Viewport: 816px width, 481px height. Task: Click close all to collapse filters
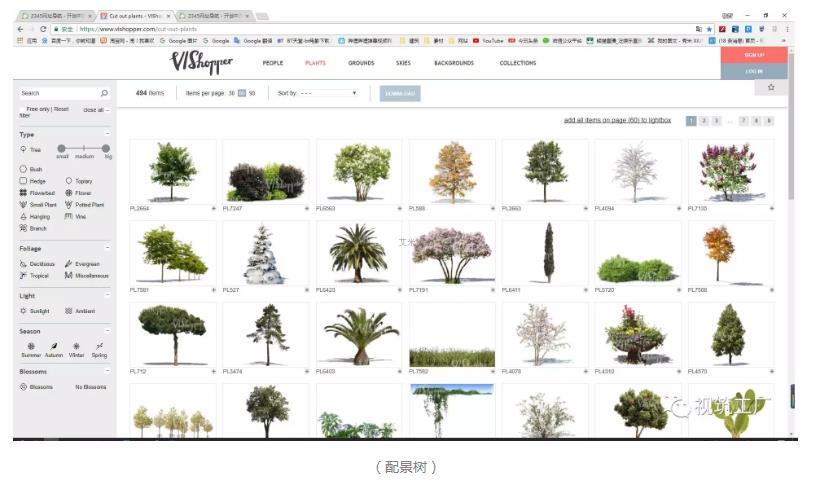pyautogui.click(x=96, y=110)
